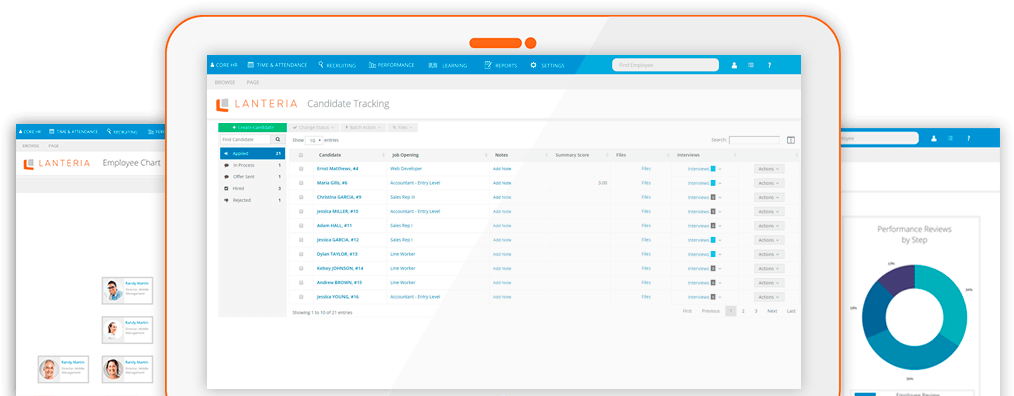The height and width of the screenshot is (396, 1014).
Task: Click interview count badge for Christina GARCIA
Action: tap(713, 197)
